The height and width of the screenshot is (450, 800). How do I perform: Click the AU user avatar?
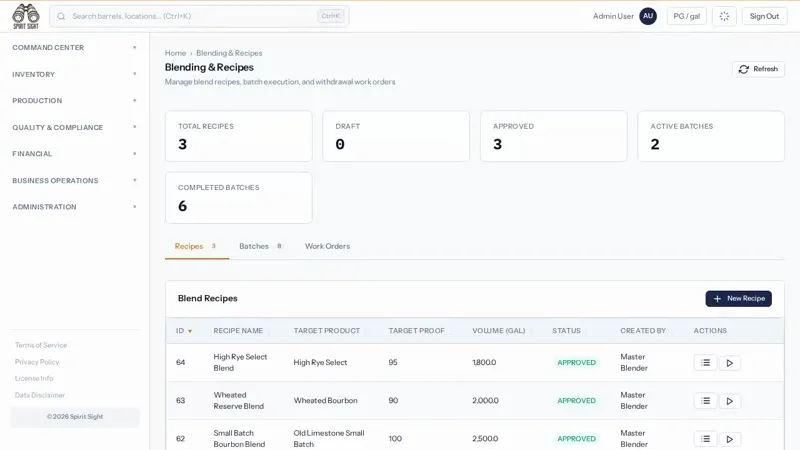point(648,16)
